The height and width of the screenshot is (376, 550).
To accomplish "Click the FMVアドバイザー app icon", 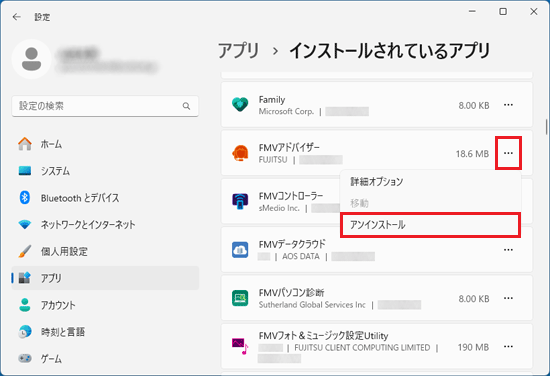I will coord(240,153).
